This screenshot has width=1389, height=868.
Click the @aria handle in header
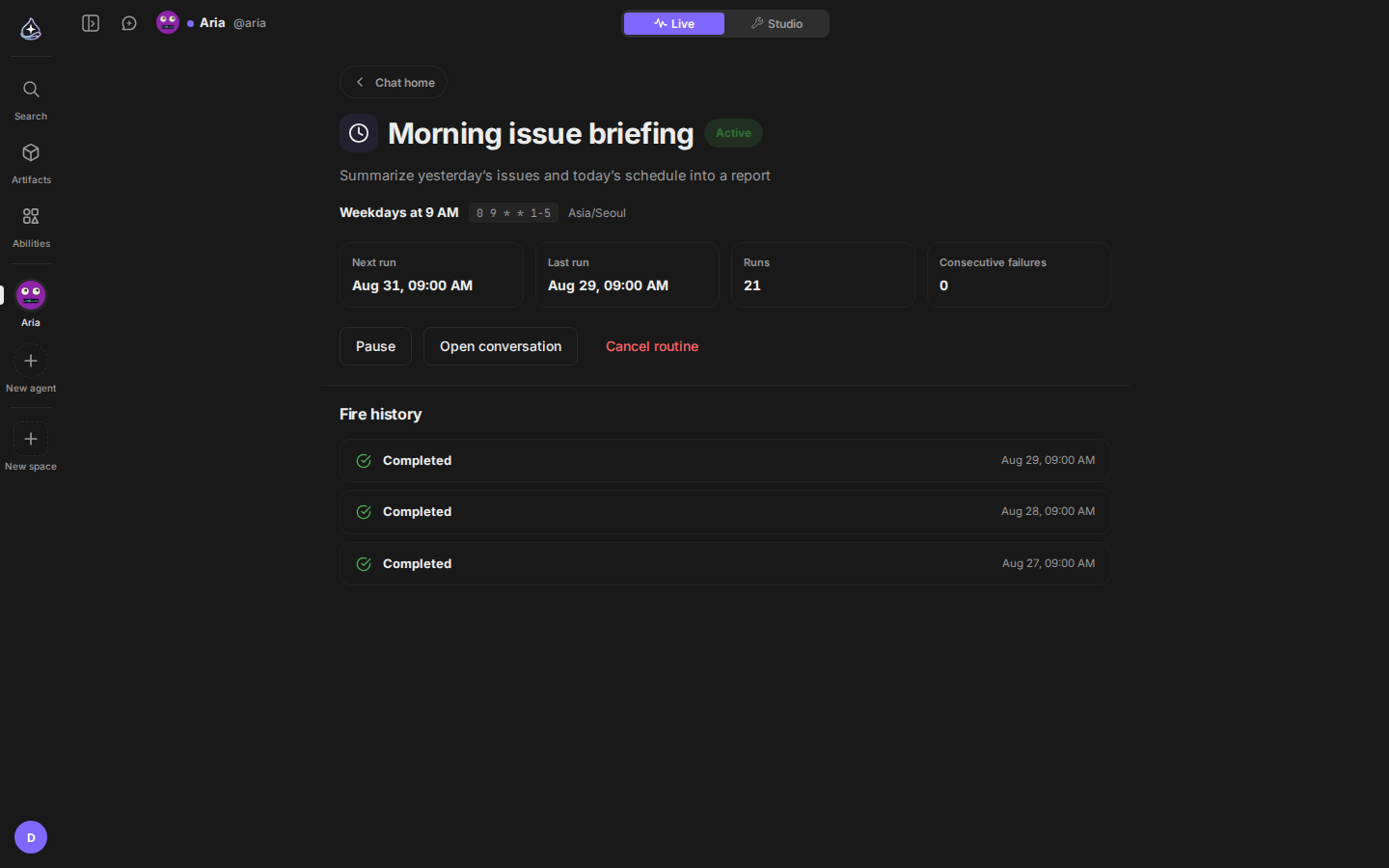pos(250,23)
